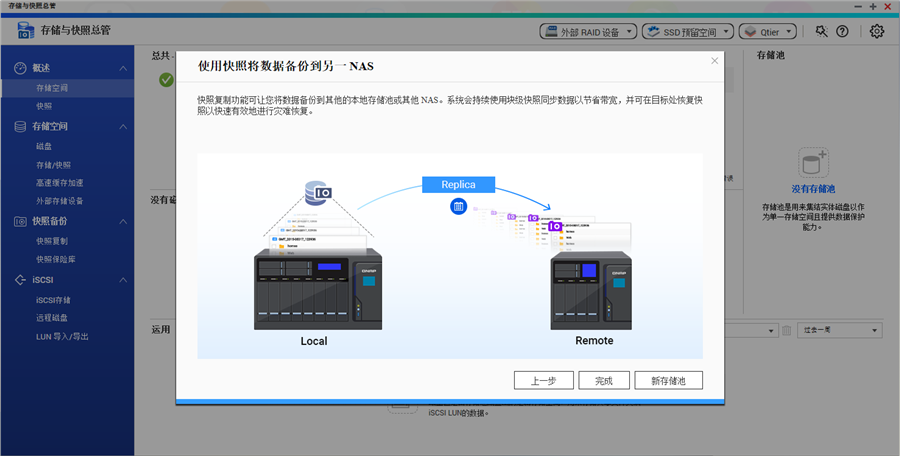Click the 新存储池 button
Image resolution: width=900 pixels, height=456 pixels.
coord(668,380)
